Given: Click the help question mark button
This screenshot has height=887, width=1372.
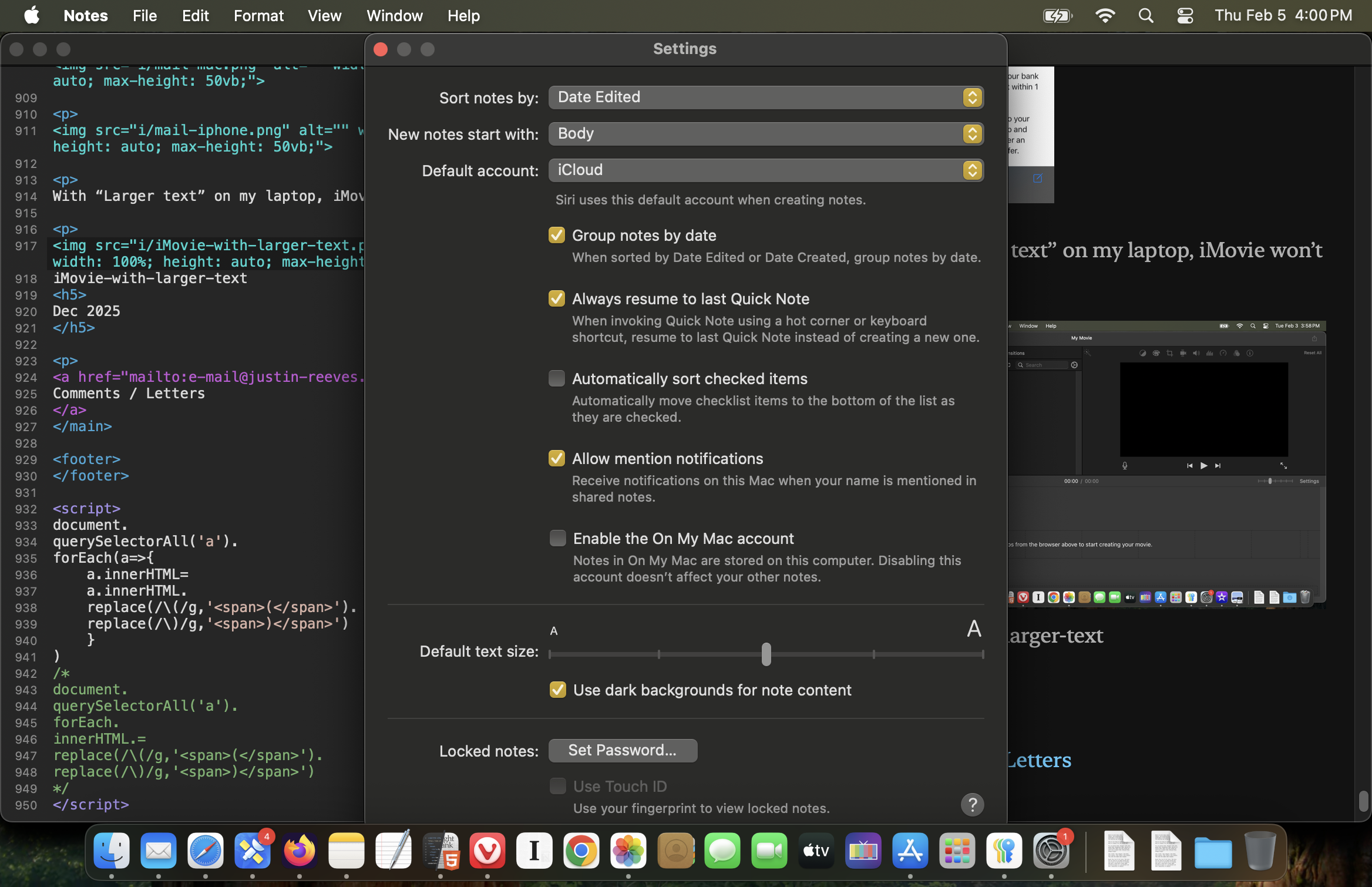Looking at the screenshot, I should (x=972, y=804).
